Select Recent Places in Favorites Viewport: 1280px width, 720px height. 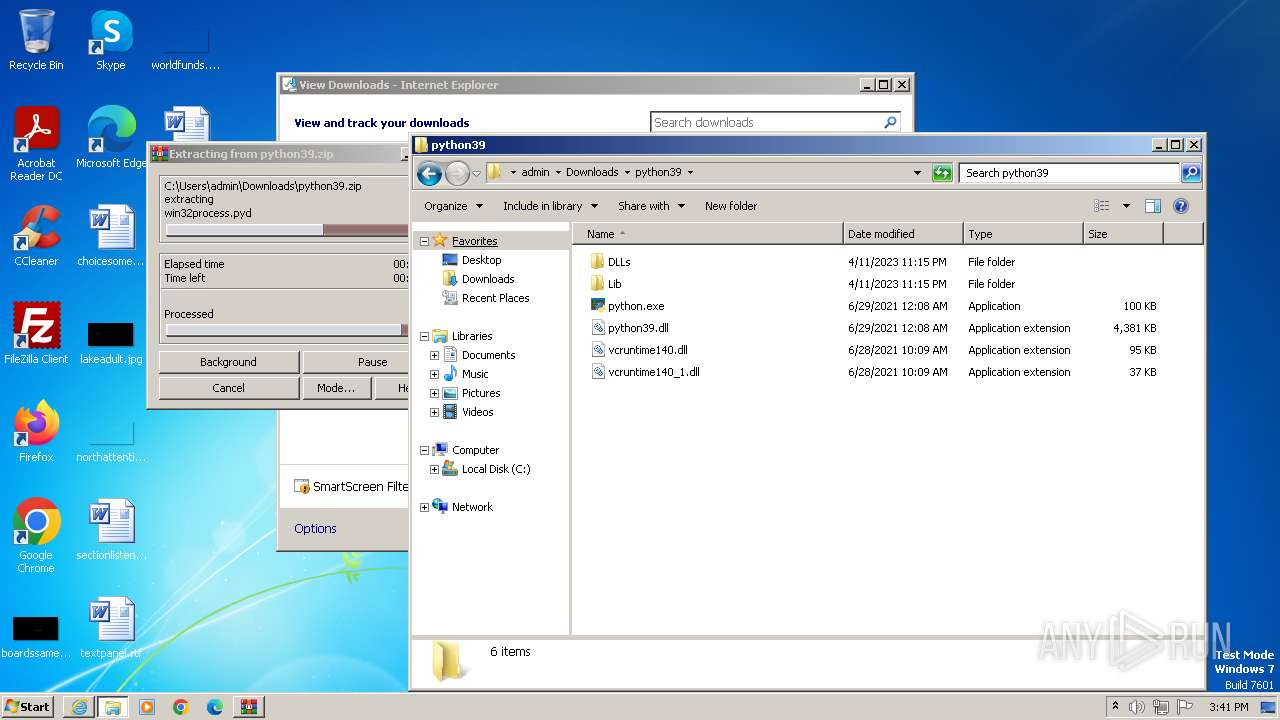[x=495, y=298]
